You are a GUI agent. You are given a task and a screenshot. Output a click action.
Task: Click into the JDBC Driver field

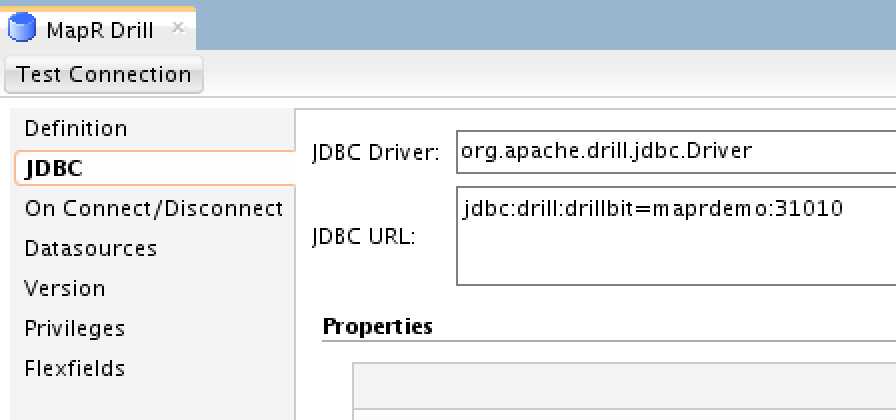coord(676,151)
